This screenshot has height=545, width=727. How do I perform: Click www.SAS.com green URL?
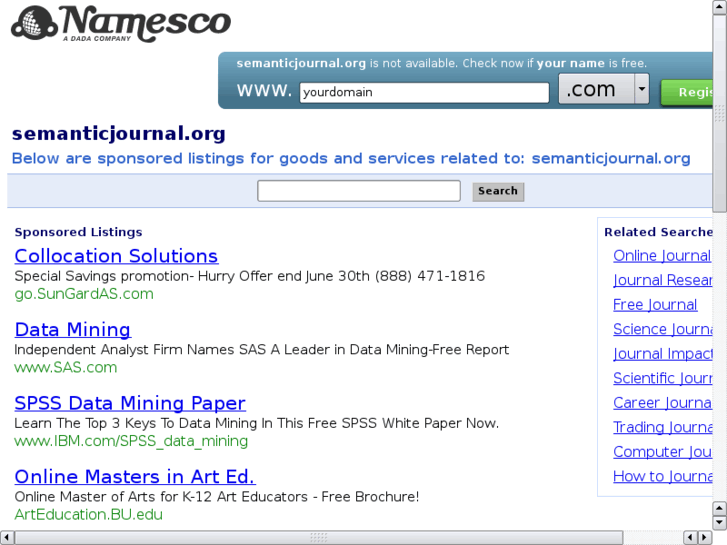click(66, 367)
